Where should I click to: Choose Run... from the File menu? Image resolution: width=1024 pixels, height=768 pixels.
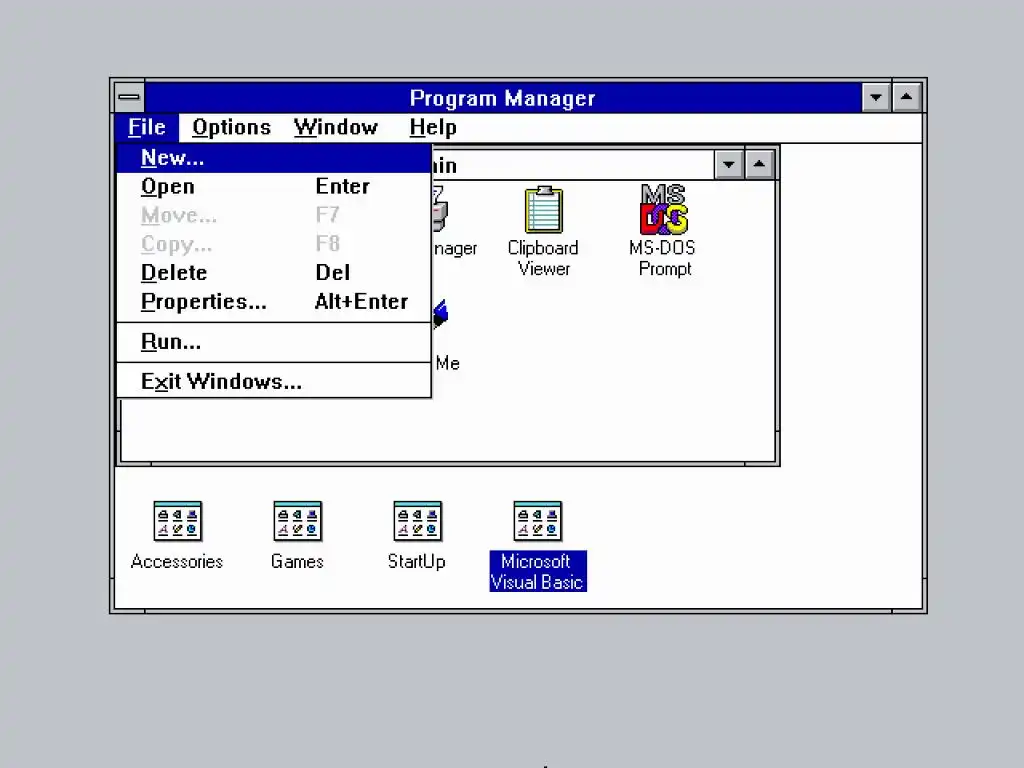[x=274, y=342]
